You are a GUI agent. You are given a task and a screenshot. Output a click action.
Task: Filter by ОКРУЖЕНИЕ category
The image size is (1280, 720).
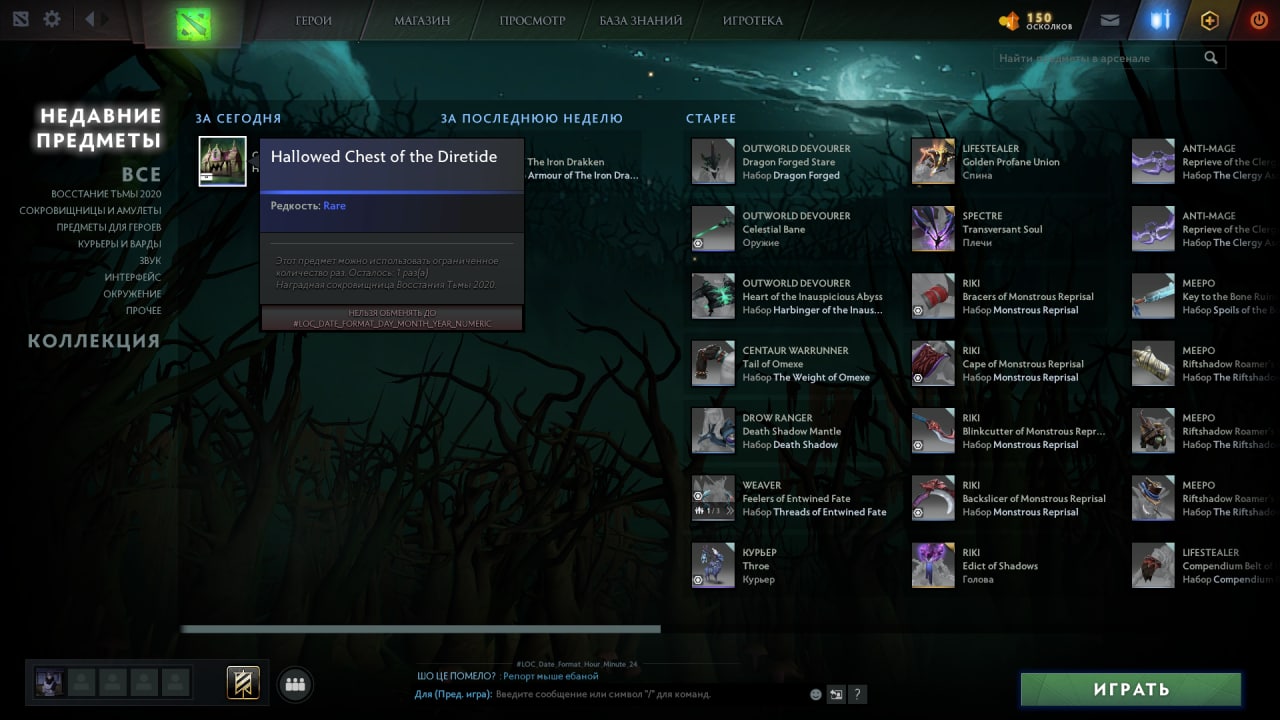point(132,294)
